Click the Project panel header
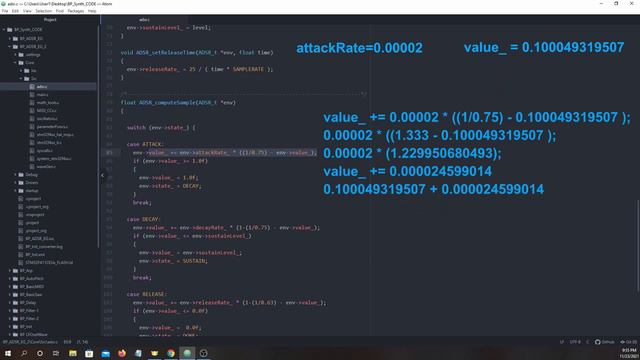This screenshot has height=360, width=640. [50, 20]
